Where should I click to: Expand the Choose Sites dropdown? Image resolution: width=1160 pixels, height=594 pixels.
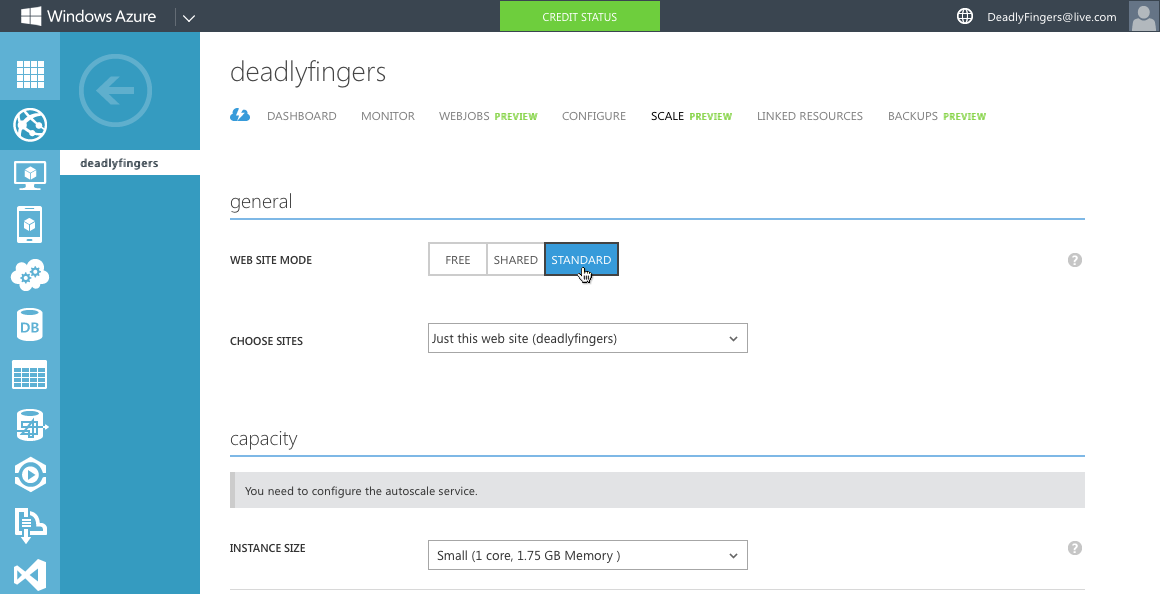(x=587, y=338)
